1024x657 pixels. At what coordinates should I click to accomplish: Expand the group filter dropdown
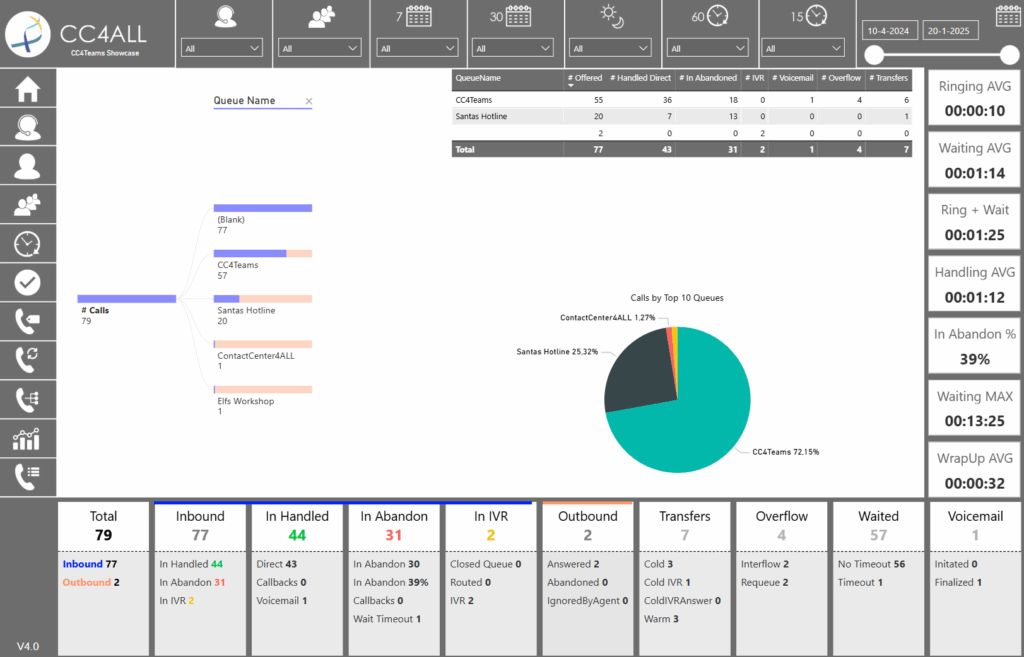(320, 48)
